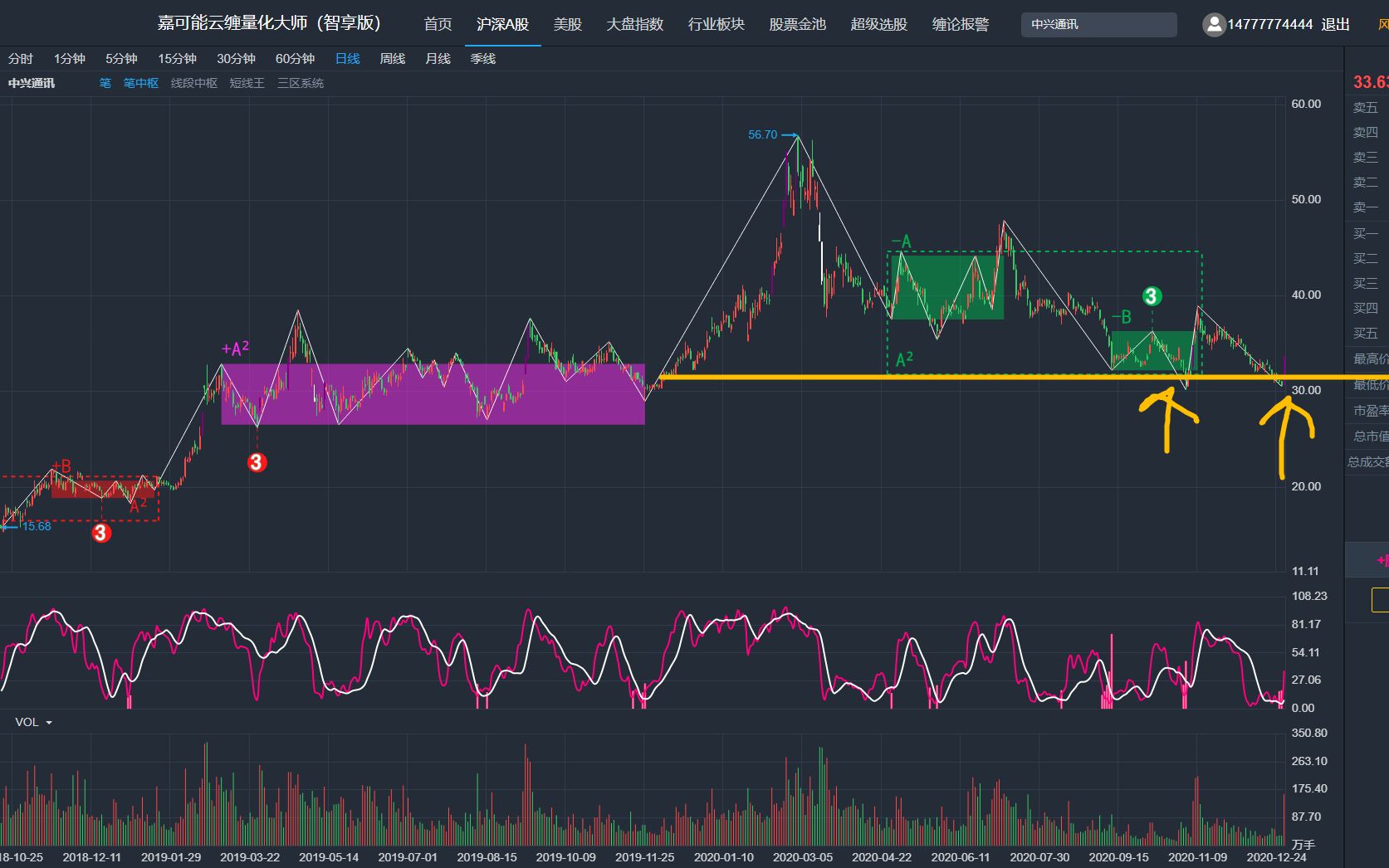Toggle the 三区系统 indicator
The width and height of the screenshot is (1389, 868).
point(301,83)
